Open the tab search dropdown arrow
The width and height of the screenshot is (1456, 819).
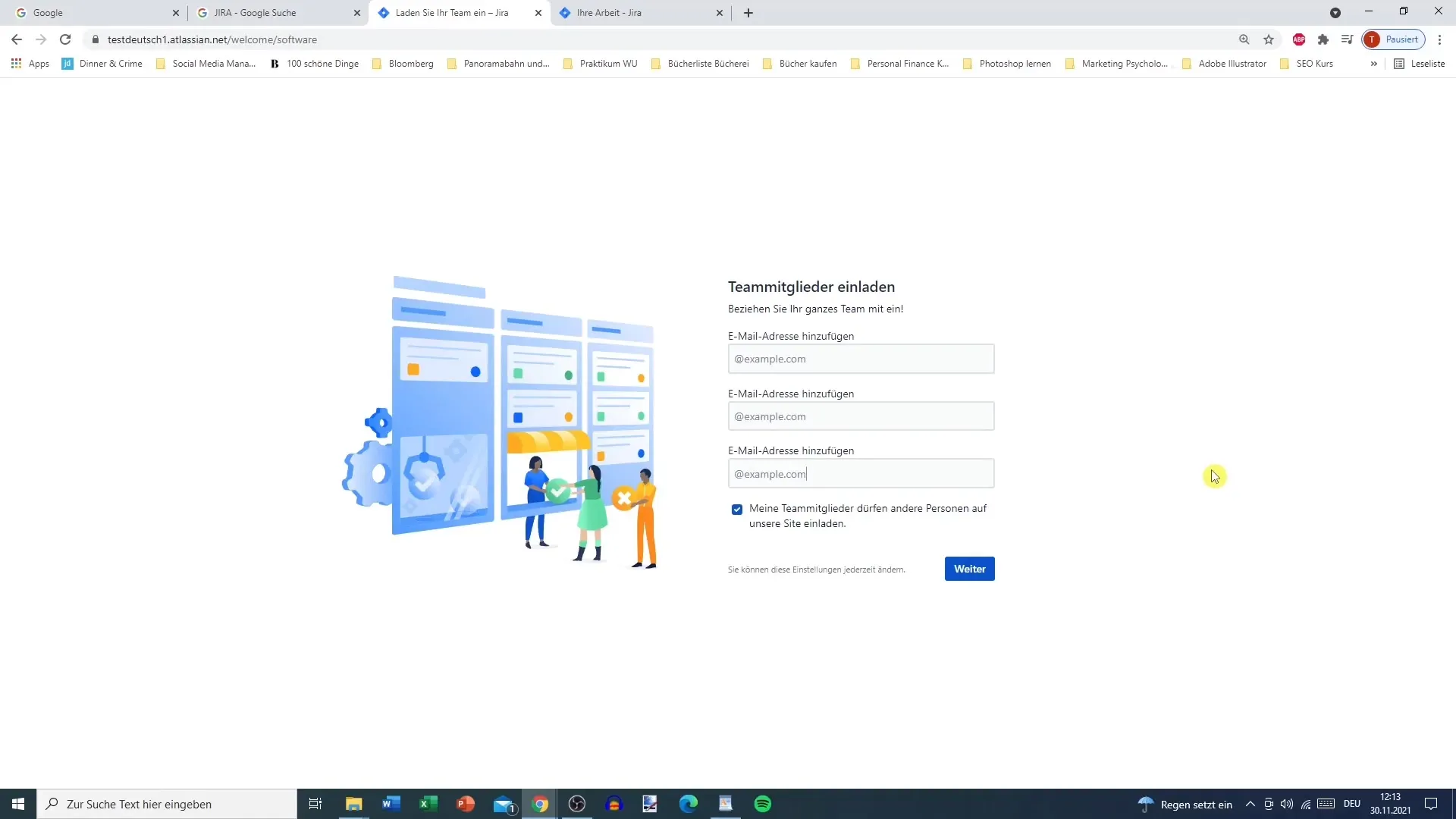pos(1335,13)
